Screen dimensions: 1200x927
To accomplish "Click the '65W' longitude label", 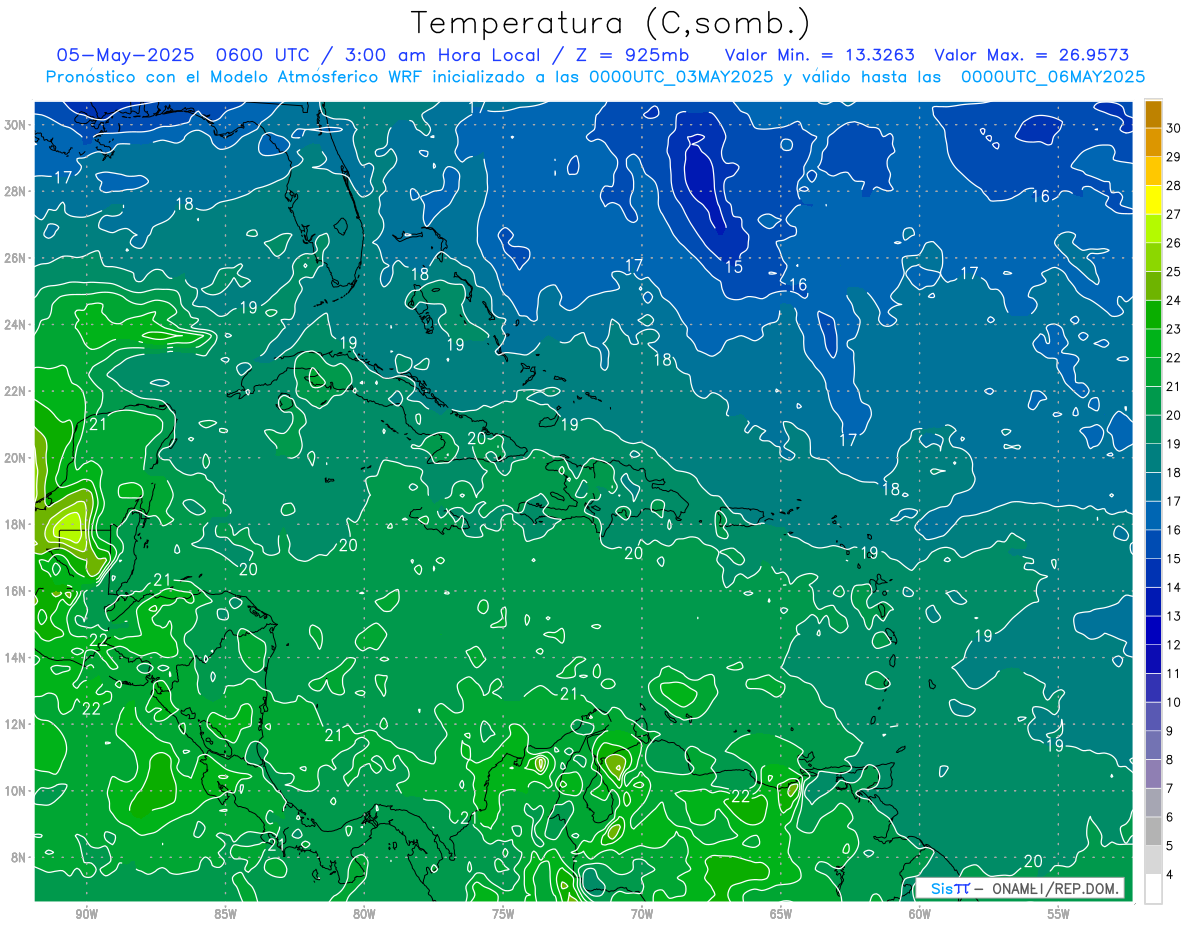I will [x=781, y=914].
